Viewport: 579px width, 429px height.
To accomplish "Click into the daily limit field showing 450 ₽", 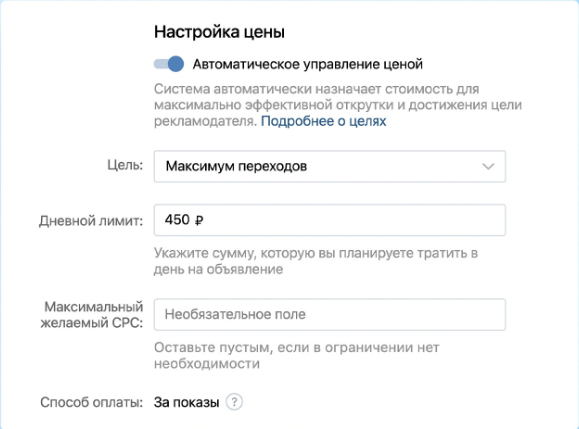I will (x=330, y=220).
